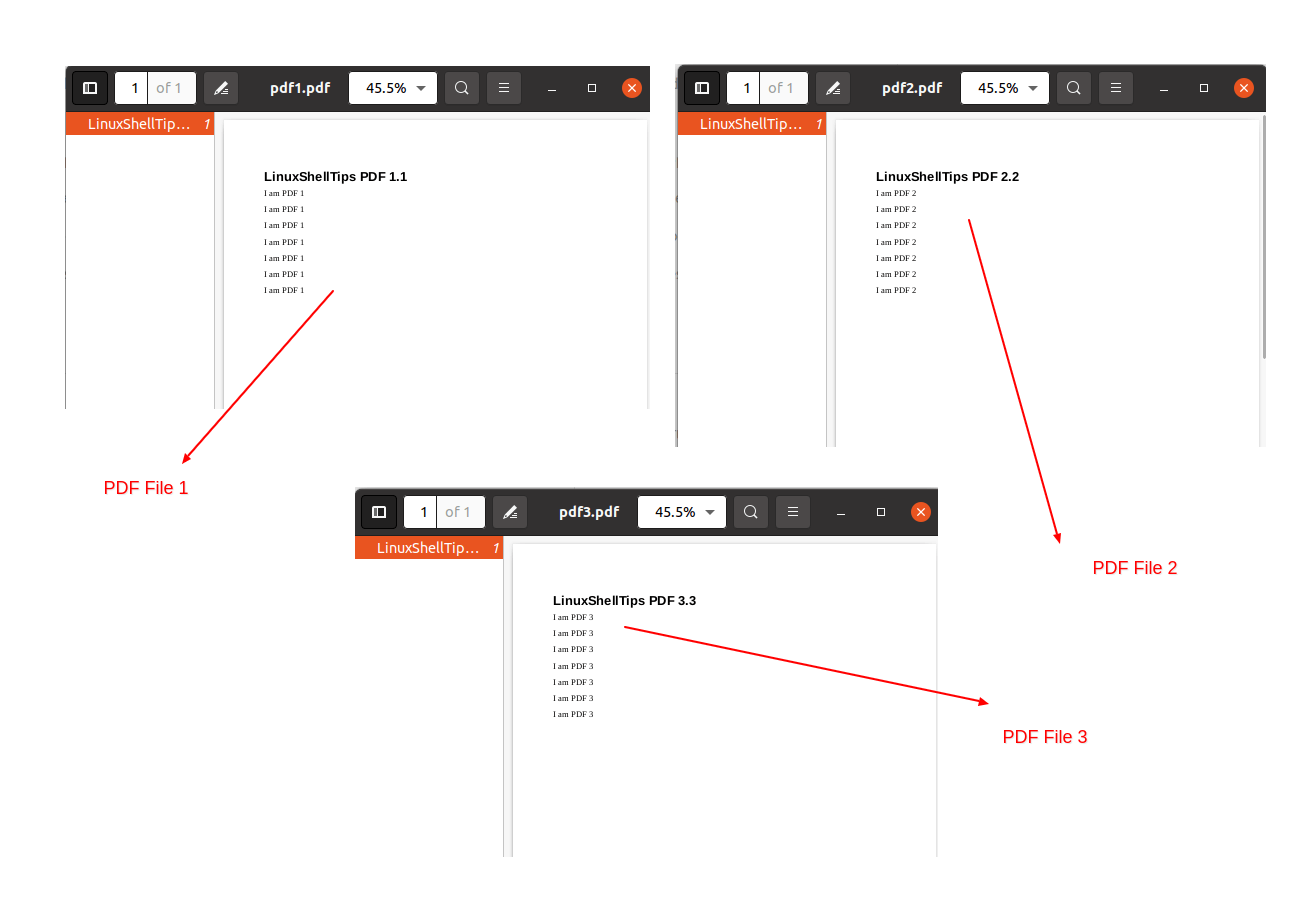Viewport: 1300px width, 900px height.
Task: Click the pdf3.pdf window title
Action: tap(589, 512)
